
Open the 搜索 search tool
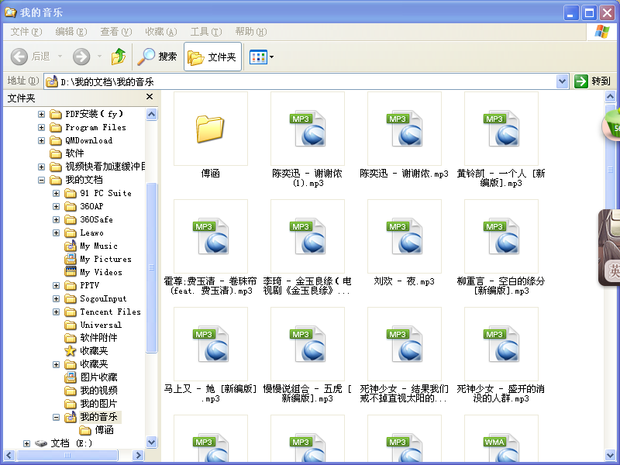click(157, 57)
